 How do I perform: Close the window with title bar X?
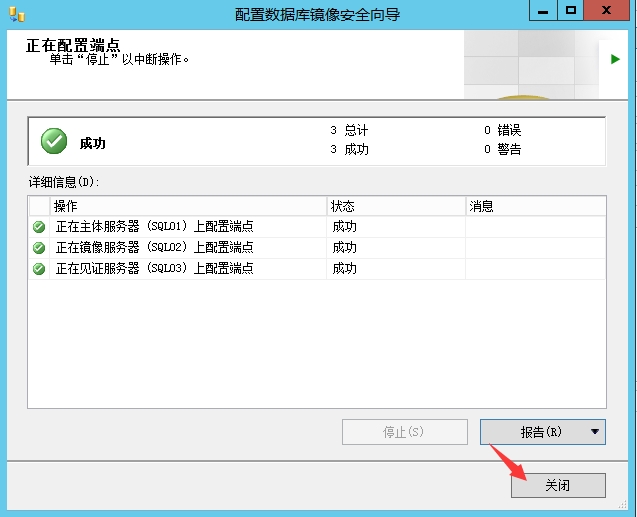(x=606, y=11)
